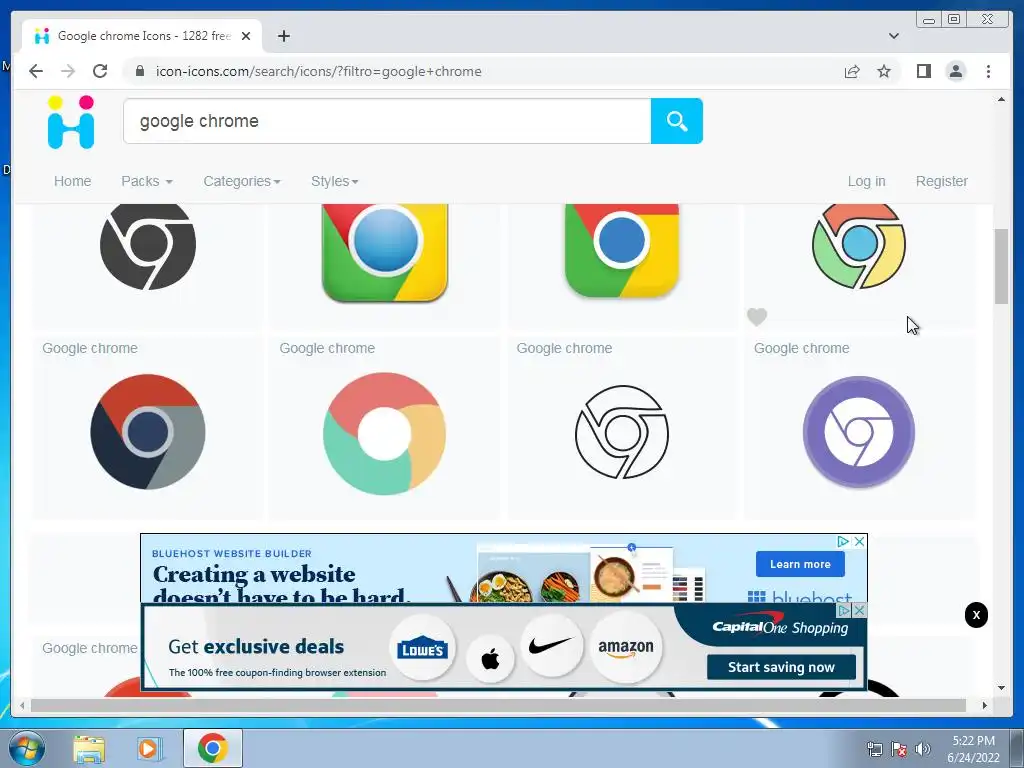1024x768 pixels.
Task: Click the scroll up arrow
Action: tap(1001, 100)
